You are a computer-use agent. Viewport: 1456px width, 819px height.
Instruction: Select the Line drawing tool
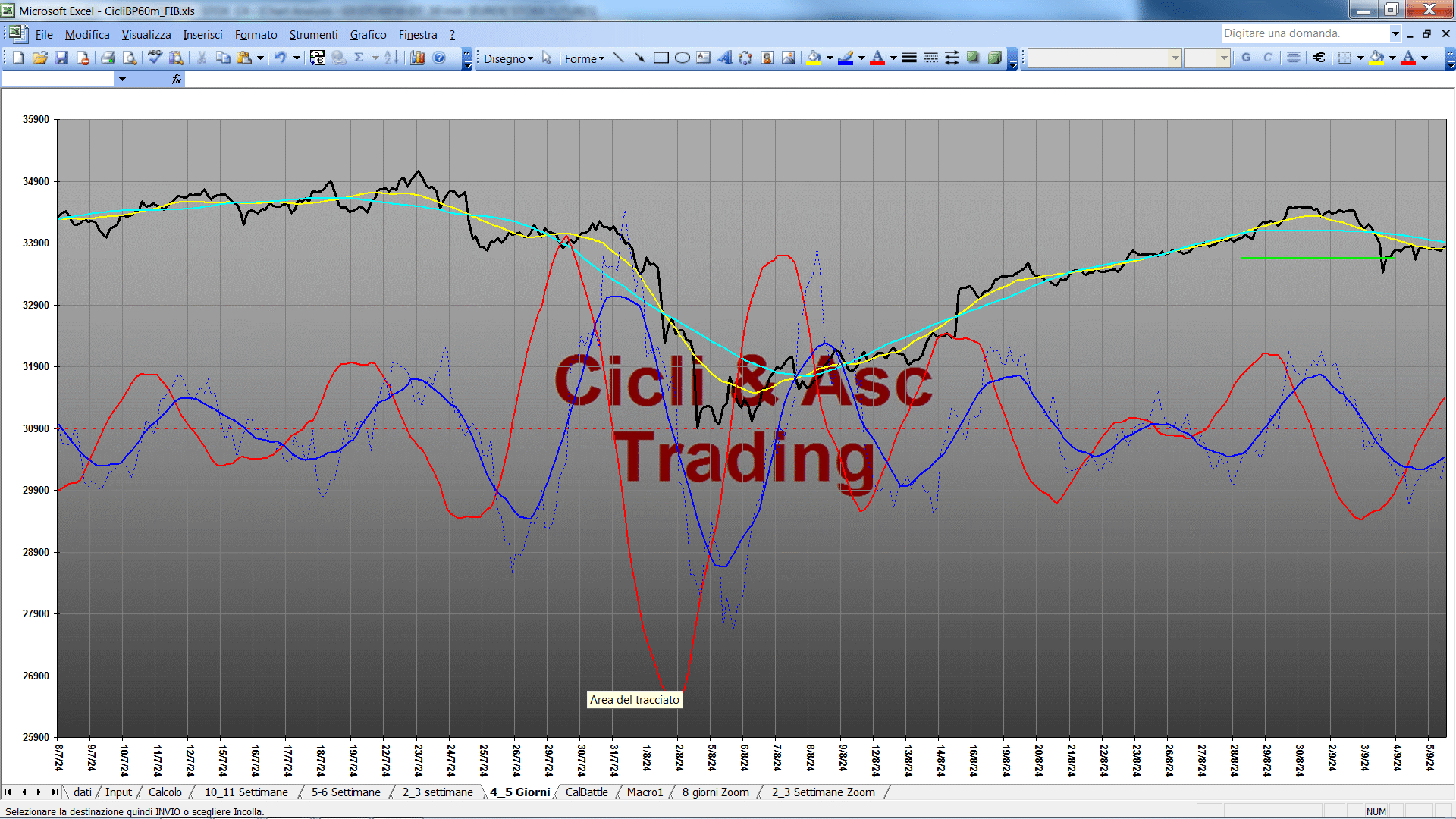click(618, 58)
